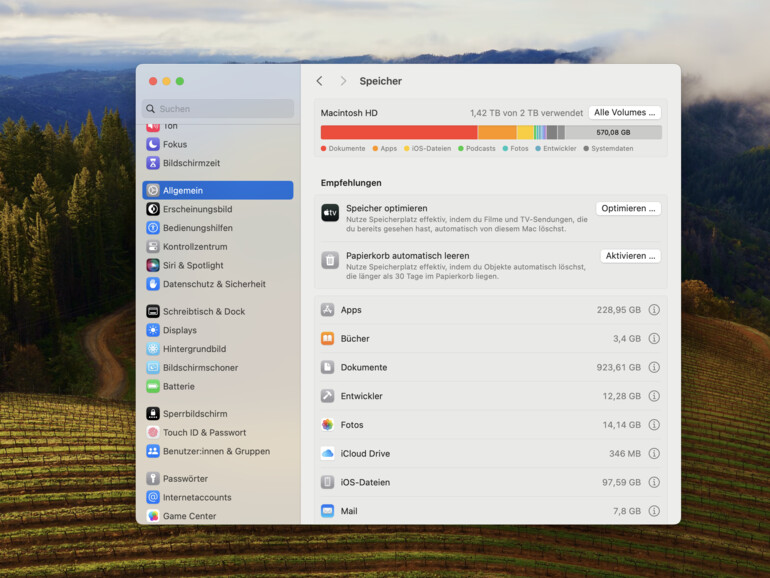
Task: Open Schreibtisch & Dock settings
Action: coord(218,311)
